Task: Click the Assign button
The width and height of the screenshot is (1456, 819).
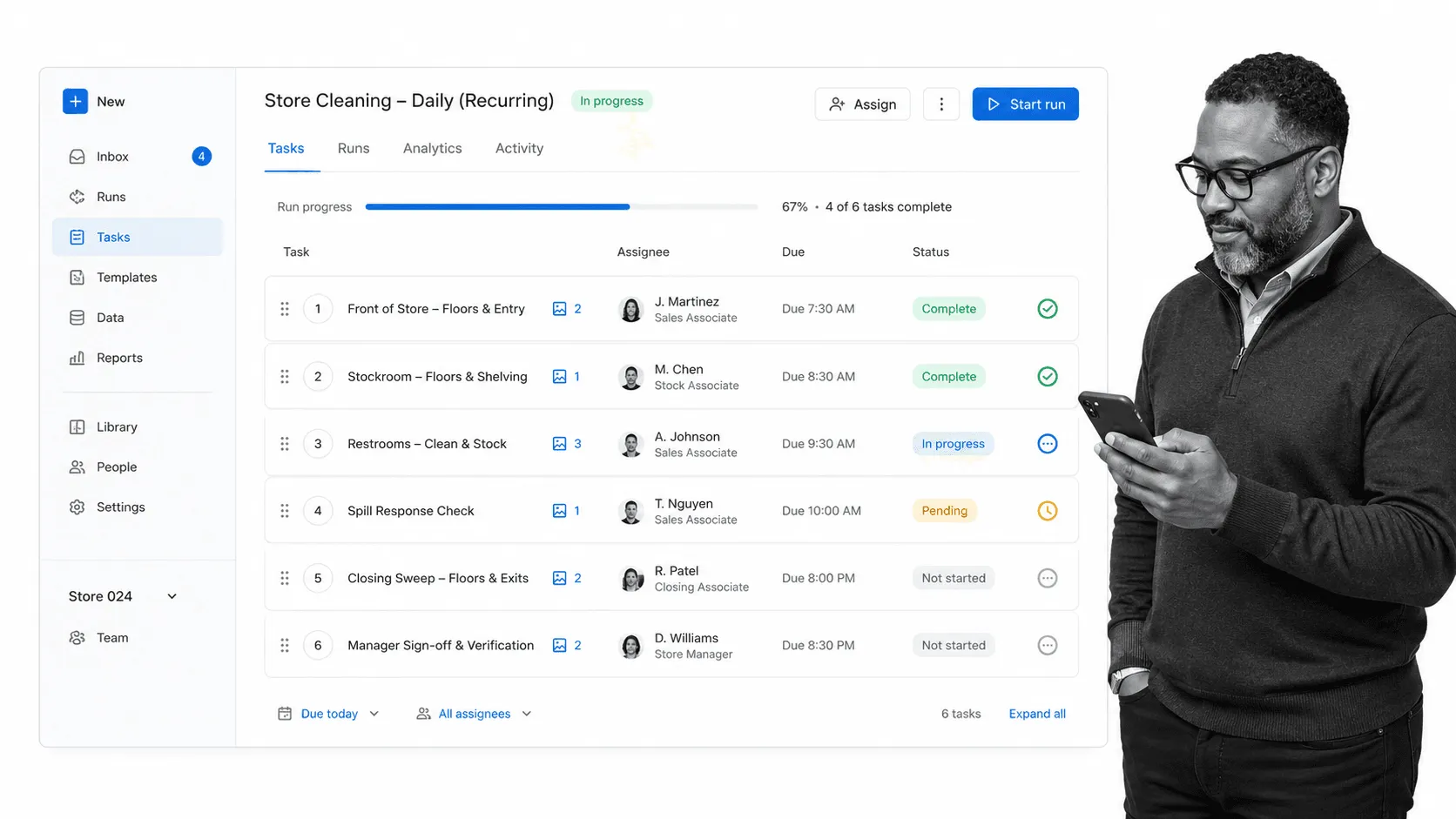Action: pos(863,104)
